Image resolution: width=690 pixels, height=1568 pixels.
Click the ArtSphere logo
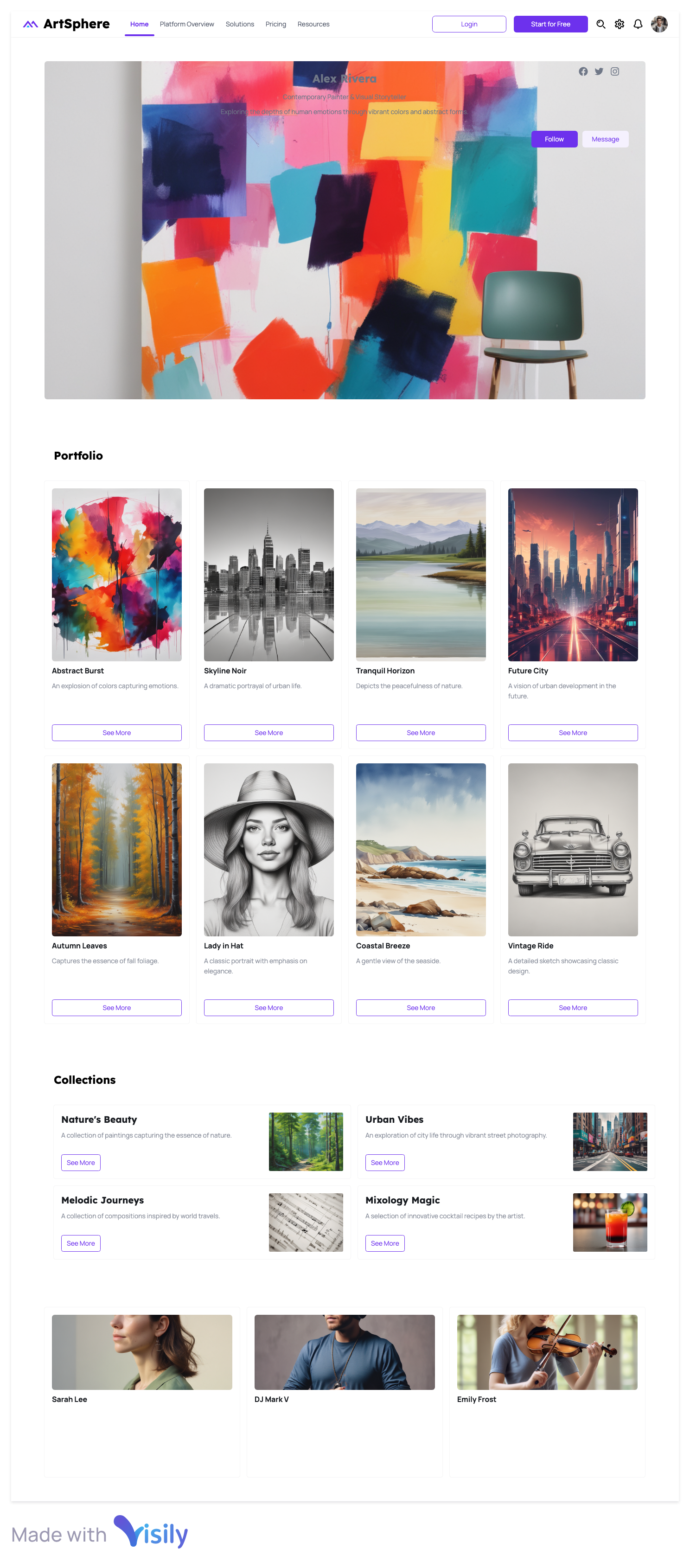pyautogui.click(x=66, y=24)
